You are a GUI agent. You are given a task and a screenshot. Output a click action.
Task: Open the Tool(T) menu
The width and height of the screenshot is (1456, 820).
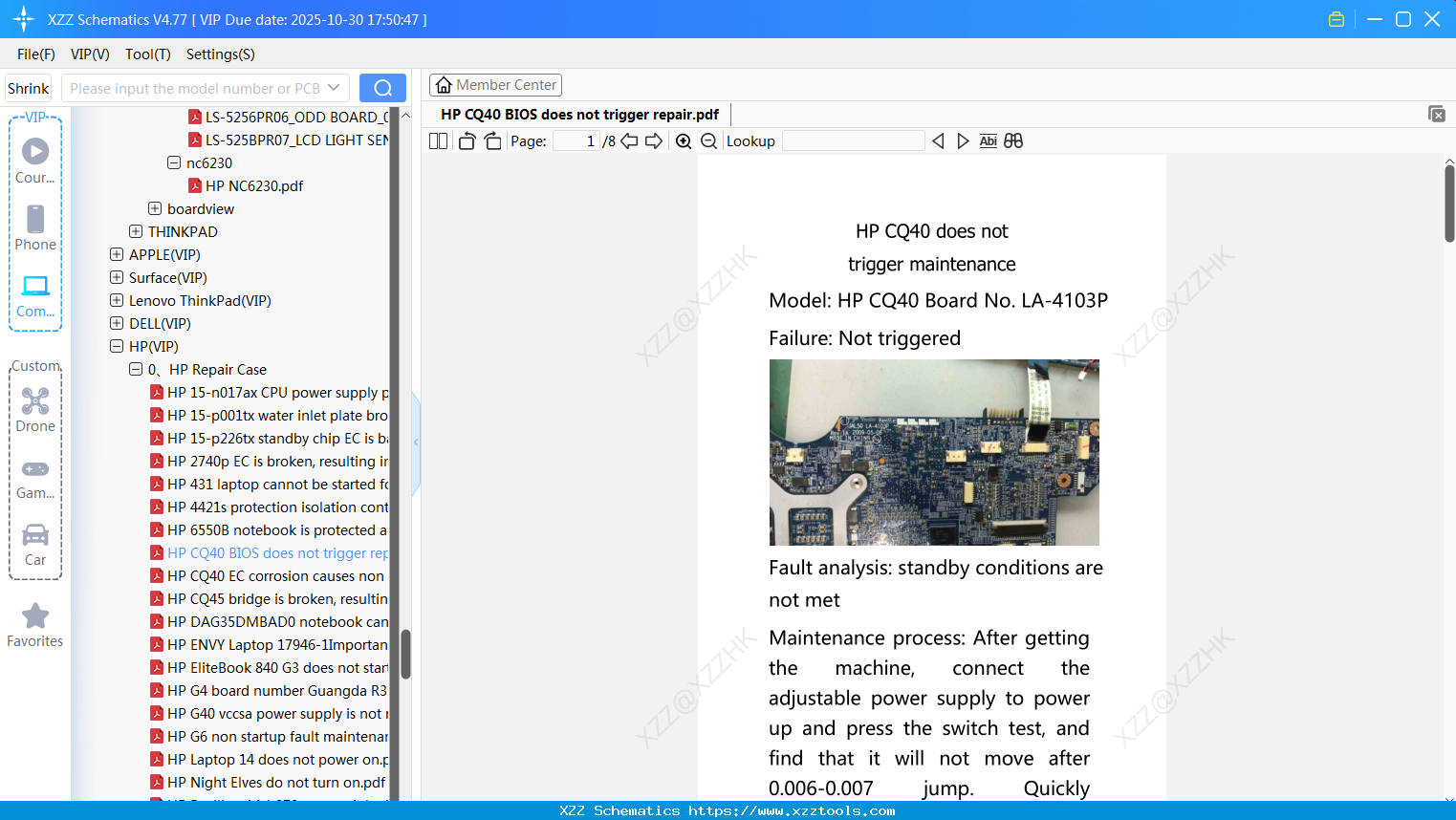pyautogui.click(x=148, y=54)
